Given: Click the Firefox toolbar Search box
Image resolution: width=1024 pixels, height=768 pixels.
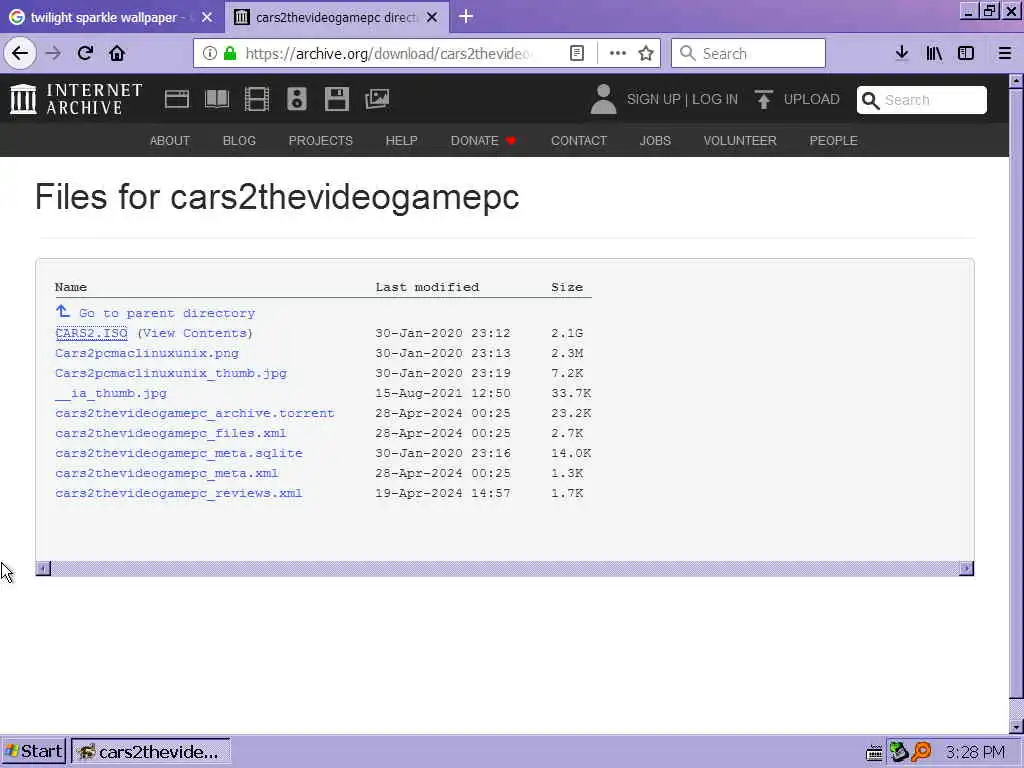Looking at the screenshot, I should tap(748, 53).
